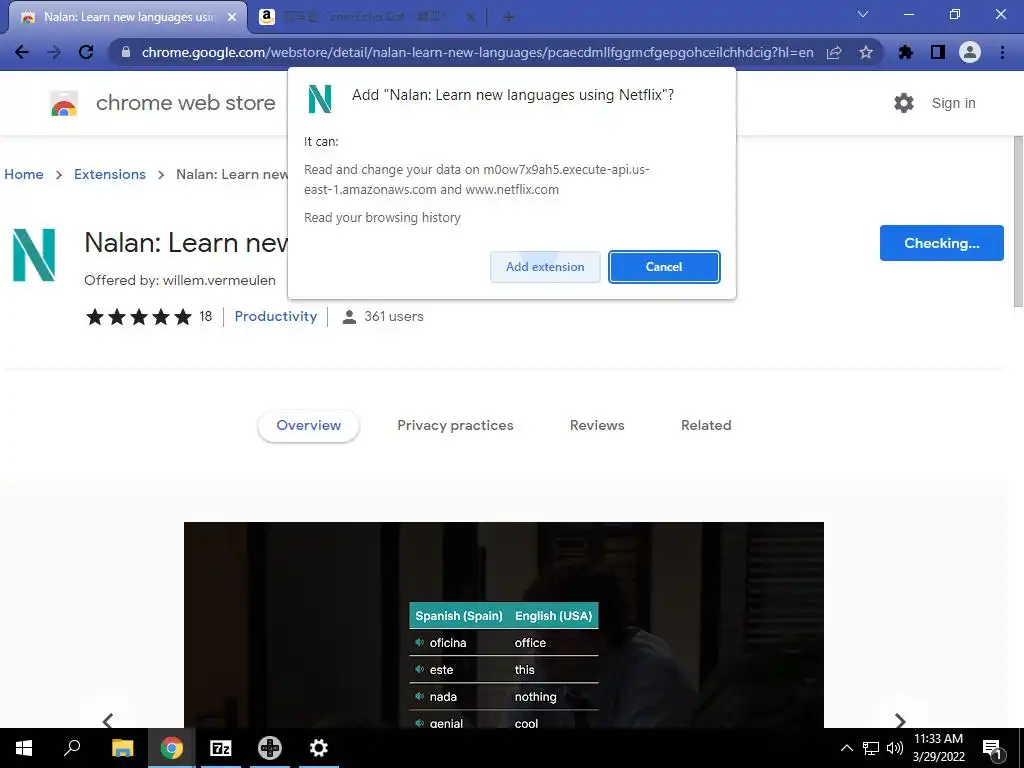Click the Sign in link
Screen dimensions: 1024x768
tap(953, 103)
